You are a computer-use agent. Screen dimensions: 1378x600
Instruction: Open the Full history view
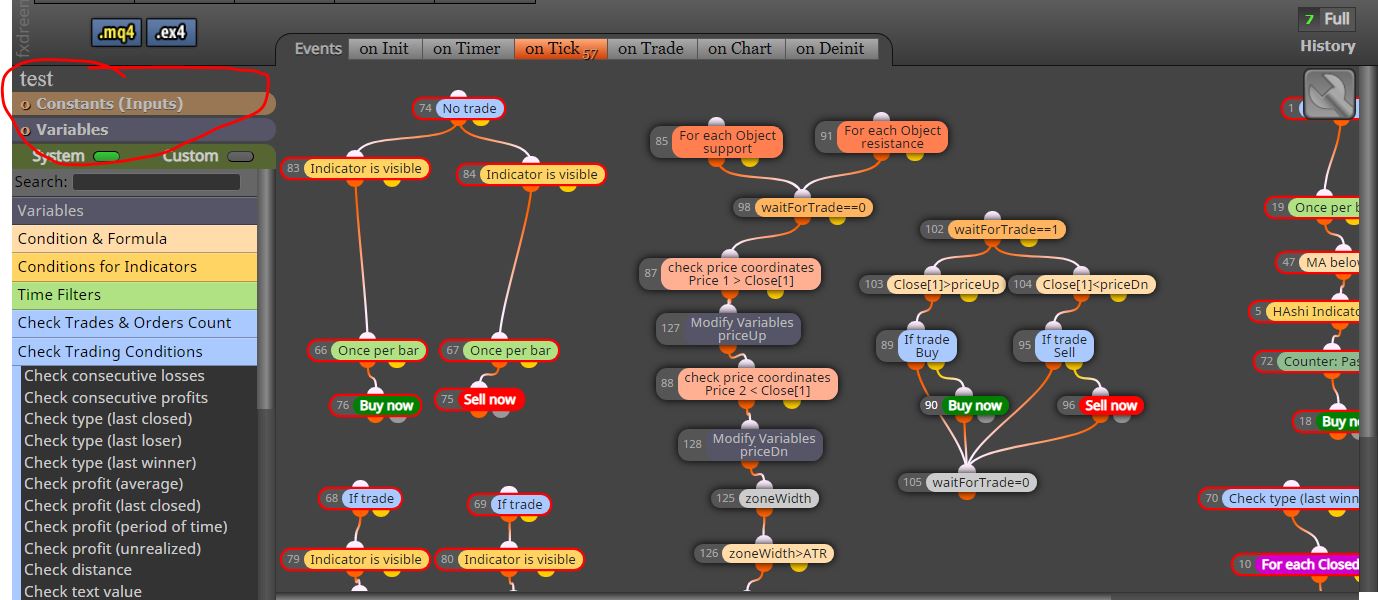point(1326,19)
